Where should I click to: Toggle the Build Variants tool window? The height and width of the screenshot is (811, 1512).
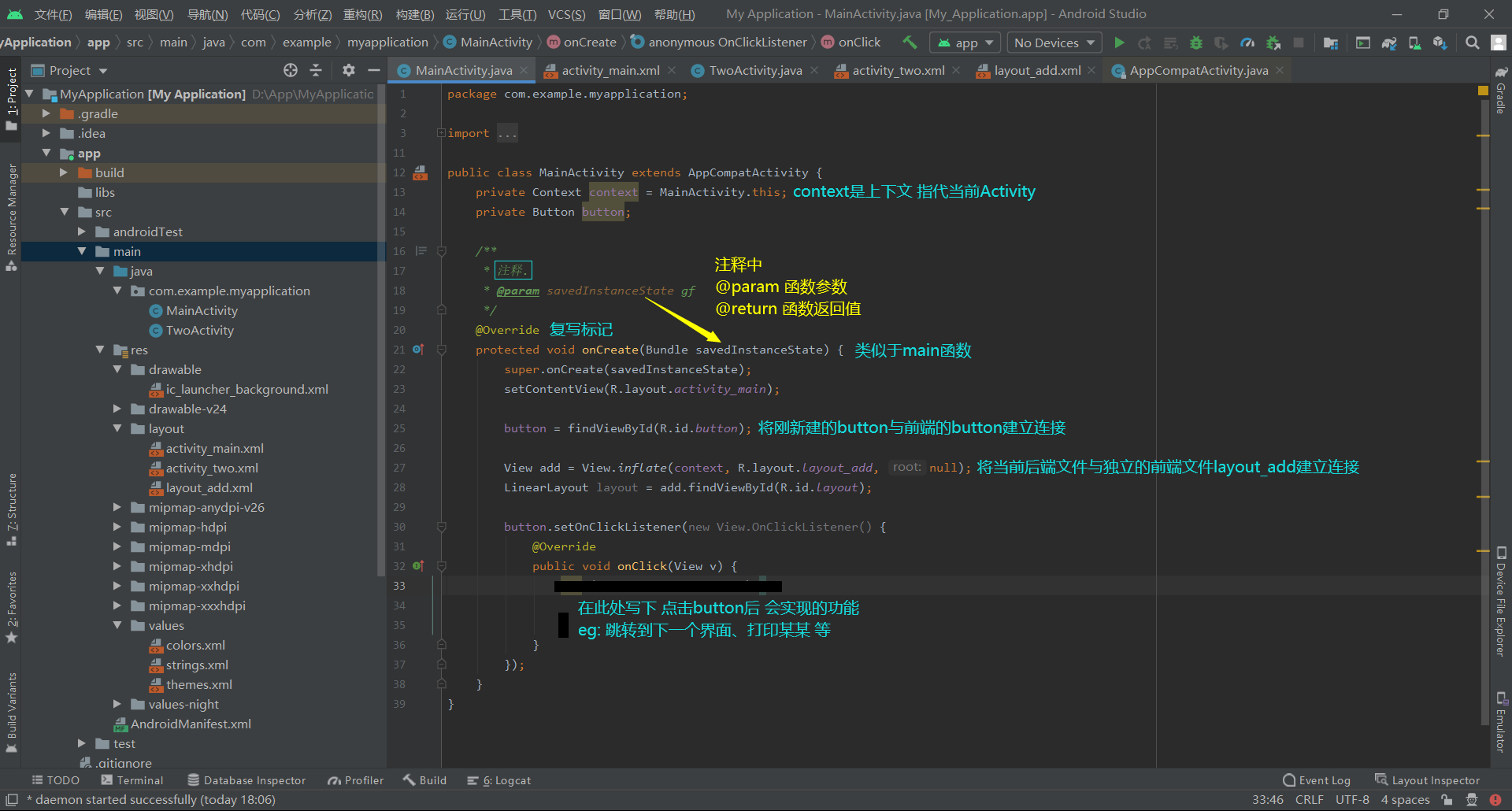point(11,712)
